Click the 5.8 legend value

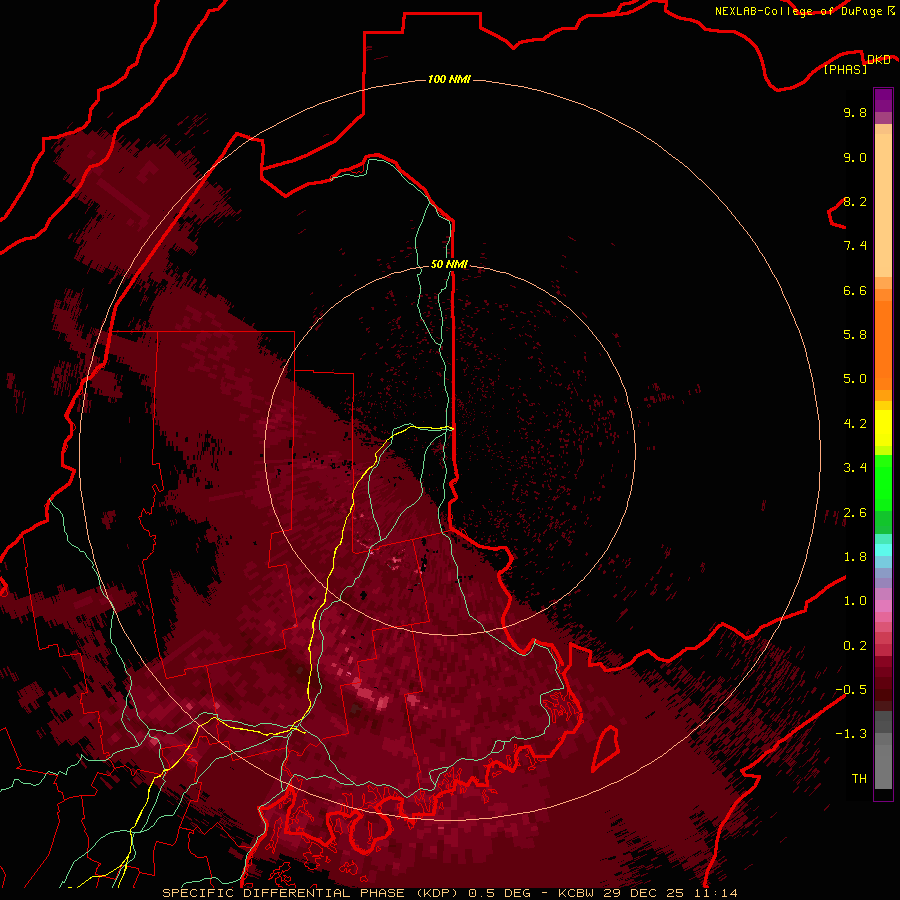coord(855,335)
